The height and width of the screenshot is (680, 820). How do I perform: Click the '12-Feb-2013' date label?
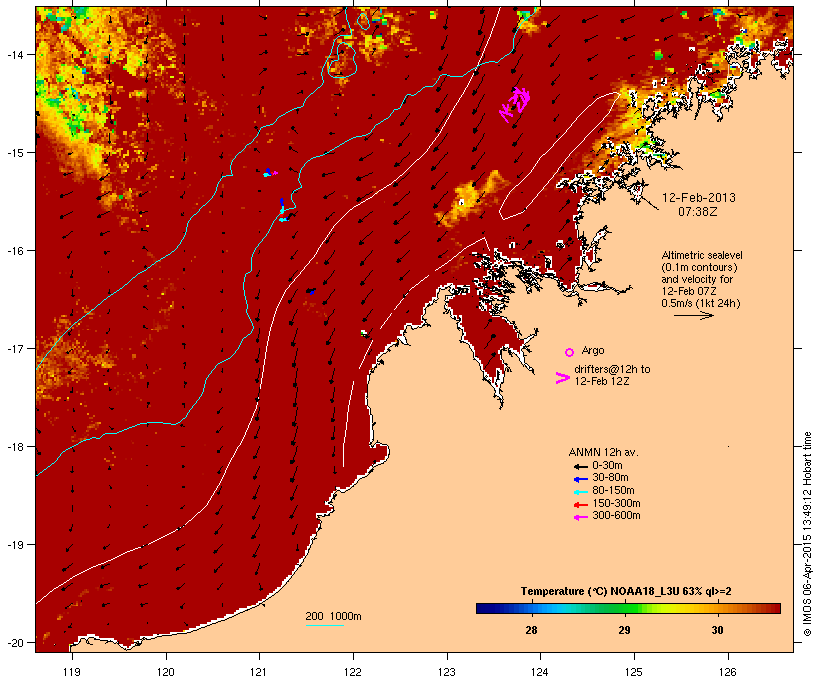699,198
